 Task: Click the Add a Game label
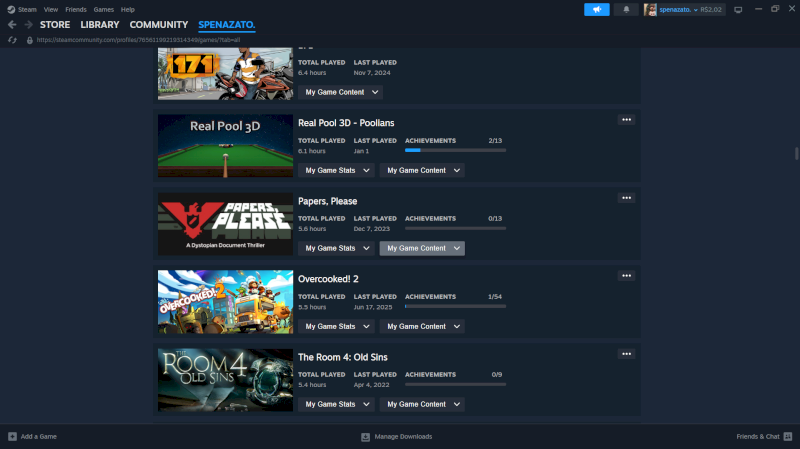tap(39, 436)
